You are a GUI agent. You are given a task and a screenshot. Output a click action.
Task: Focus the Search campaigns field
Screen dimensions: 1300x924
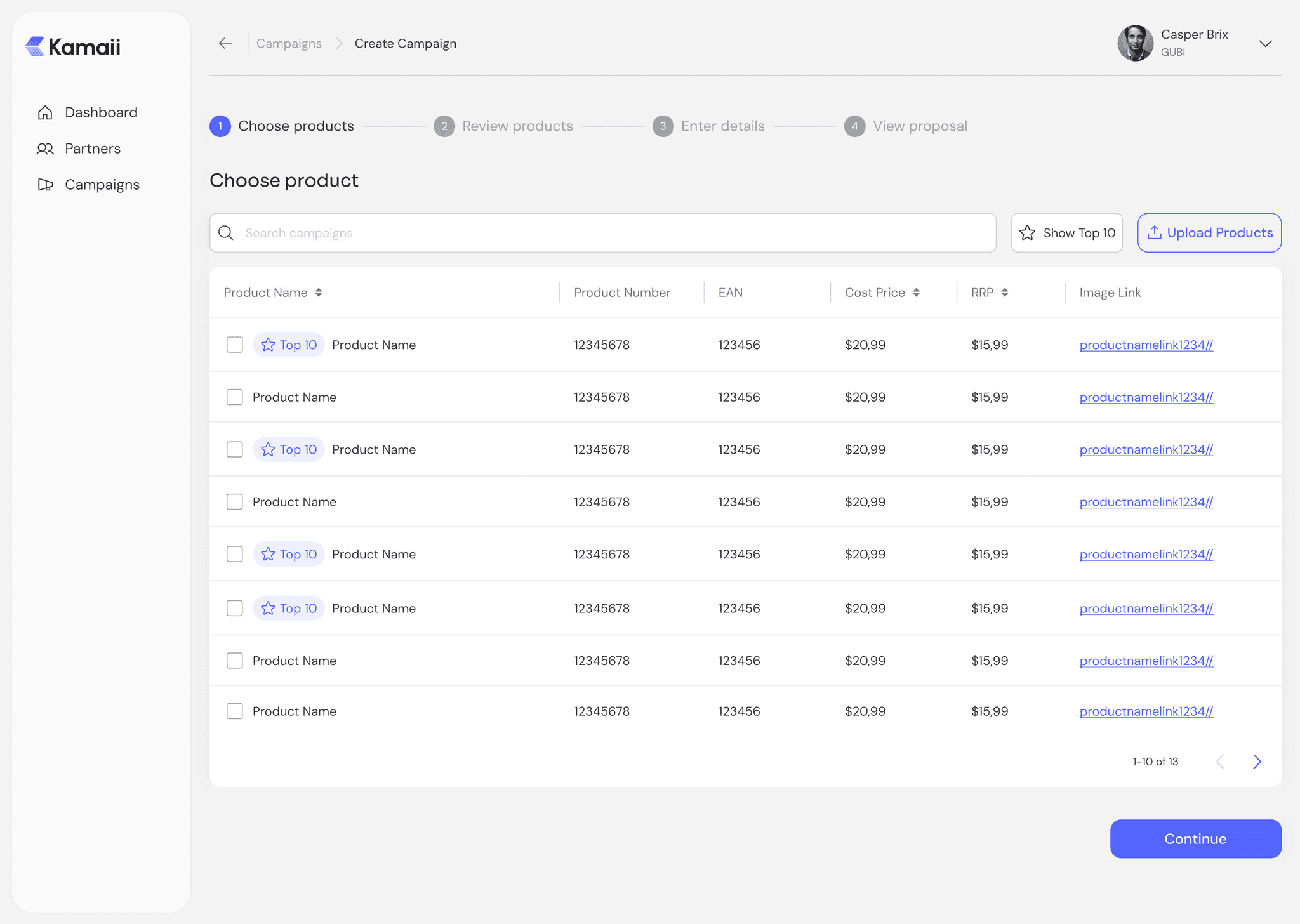[x=609, y=233]
